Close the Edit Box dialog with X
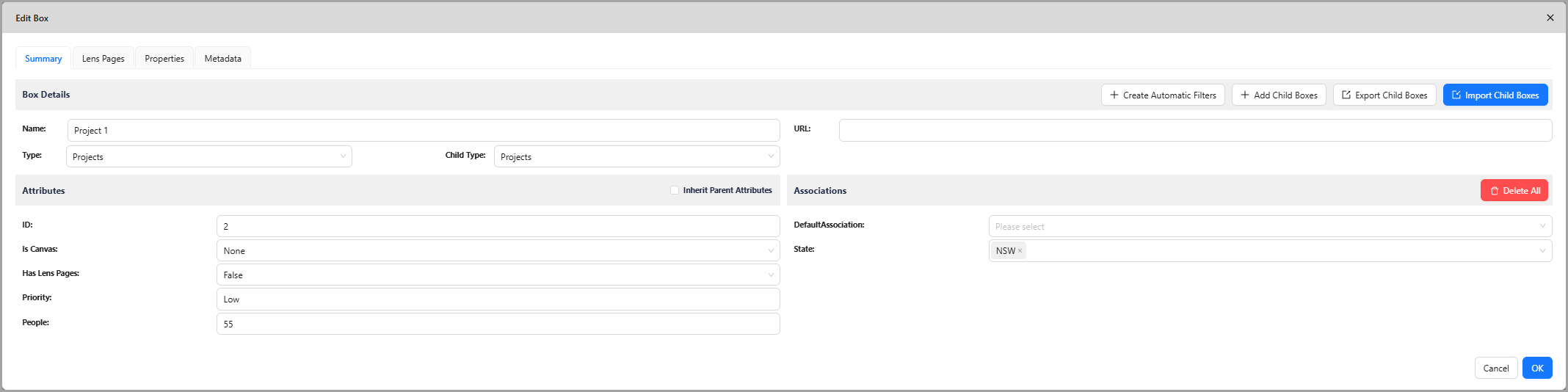Screen dimensions: 1568x392 [x=1550, y=18]
